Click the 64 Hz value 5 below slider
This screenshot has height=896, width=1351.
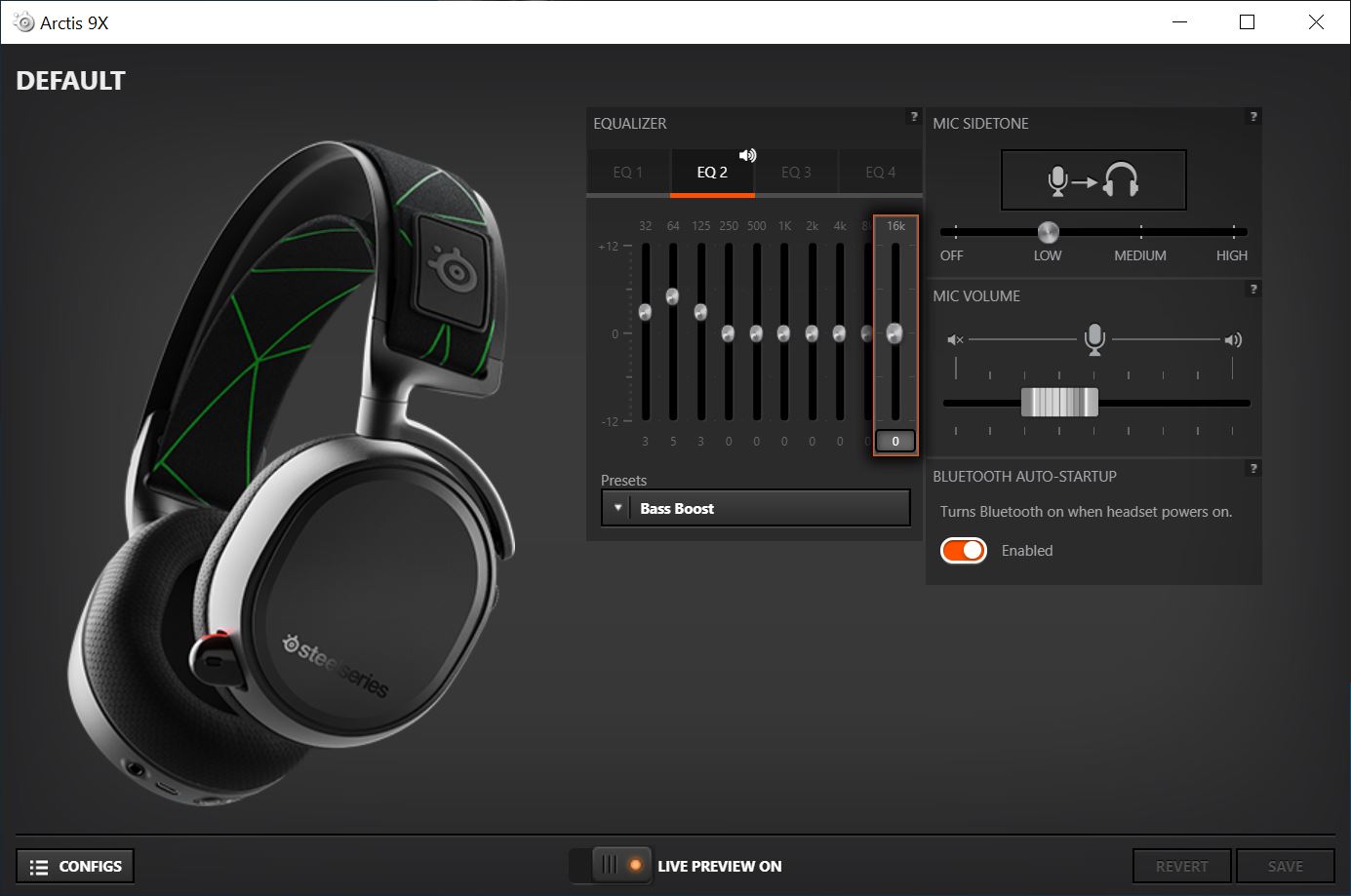673,442
